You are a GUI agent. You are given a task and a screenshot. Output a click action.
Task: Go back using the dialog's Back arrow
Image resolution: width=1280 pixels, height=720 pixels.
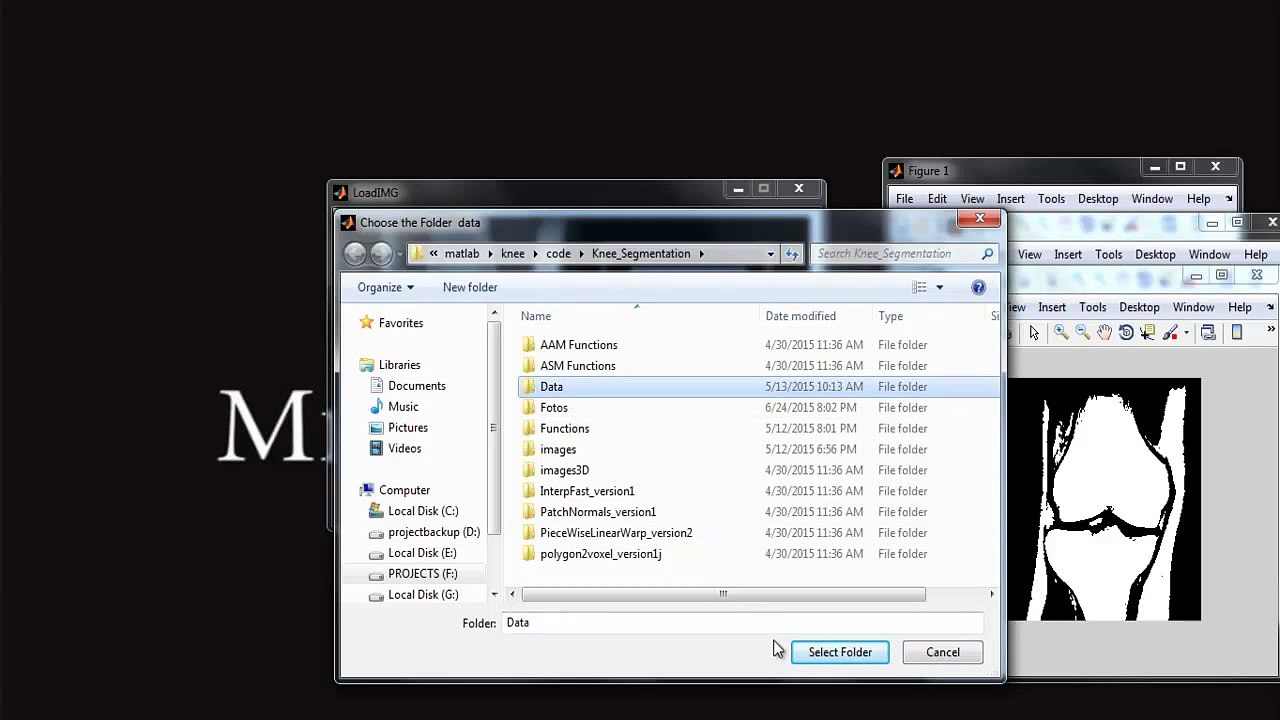coord(355,254)
